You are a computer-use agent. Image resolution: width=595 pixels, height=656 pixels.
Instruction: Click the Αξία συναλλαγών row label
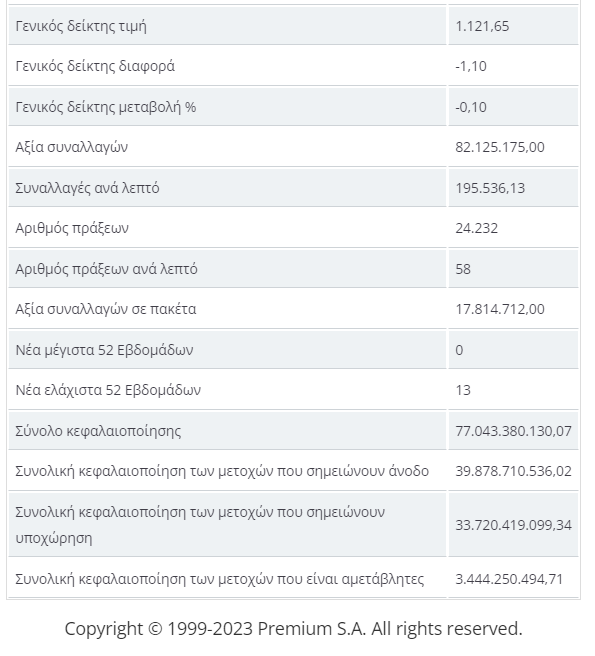coord(72,147)
